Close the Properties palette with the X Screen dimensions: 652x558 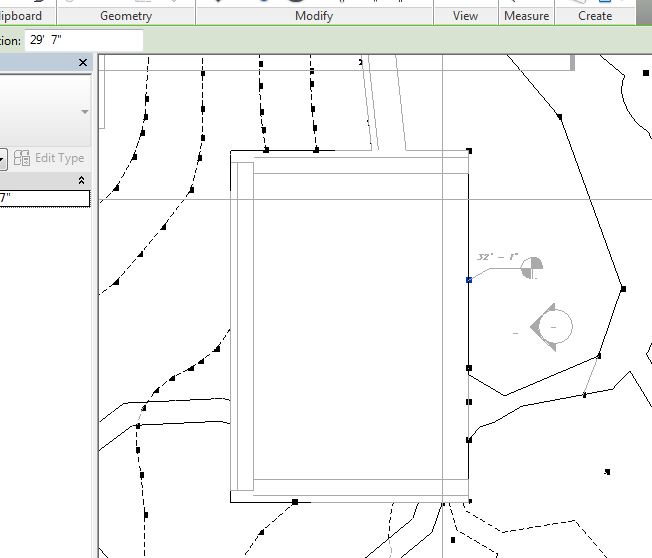pos(83,63)
